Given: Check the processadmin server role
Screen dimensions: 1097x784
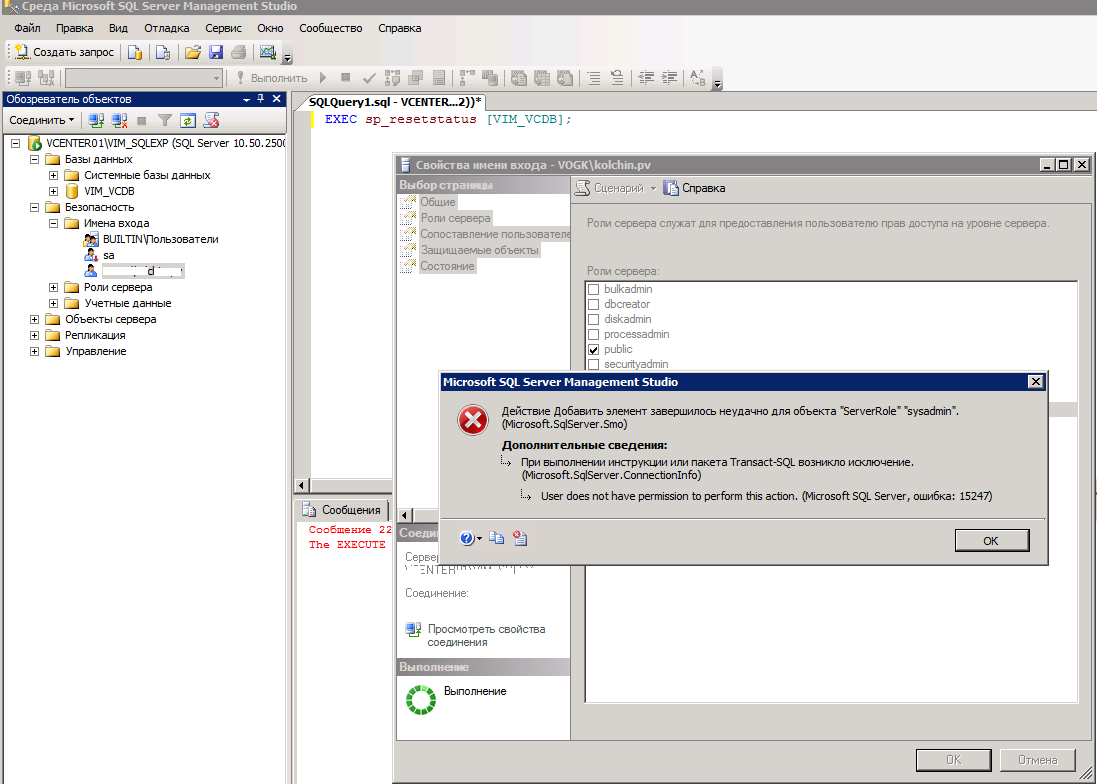Looking at the screenshot, I should coord(593,334).
